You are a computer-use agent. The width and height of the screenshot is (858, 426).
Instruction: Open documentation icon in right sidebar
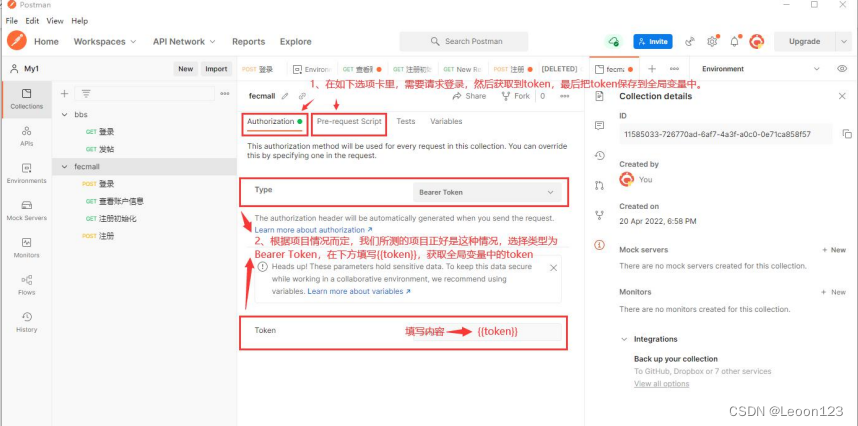[x=599, y=96]
